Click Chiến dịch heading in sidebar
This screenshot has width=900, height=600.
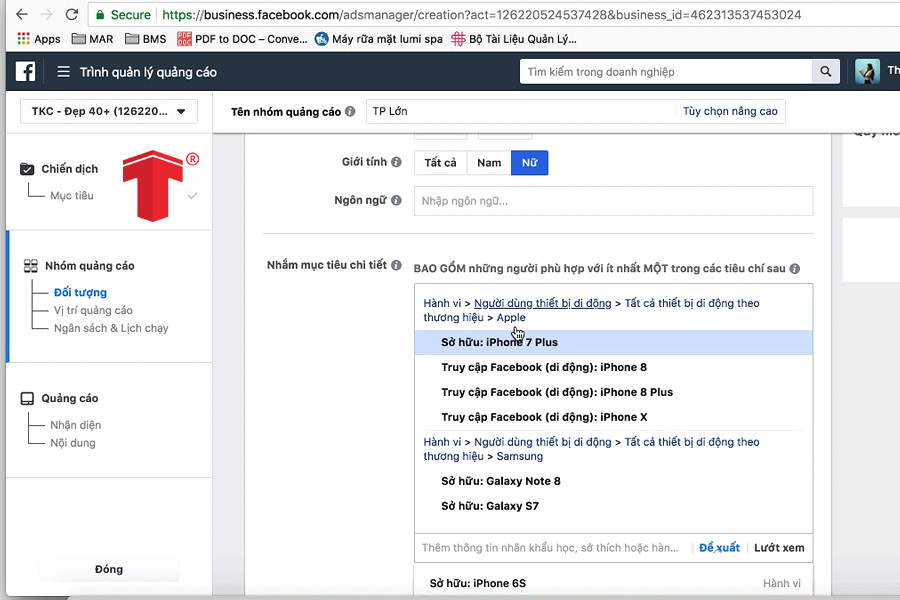tap(69, 169)
